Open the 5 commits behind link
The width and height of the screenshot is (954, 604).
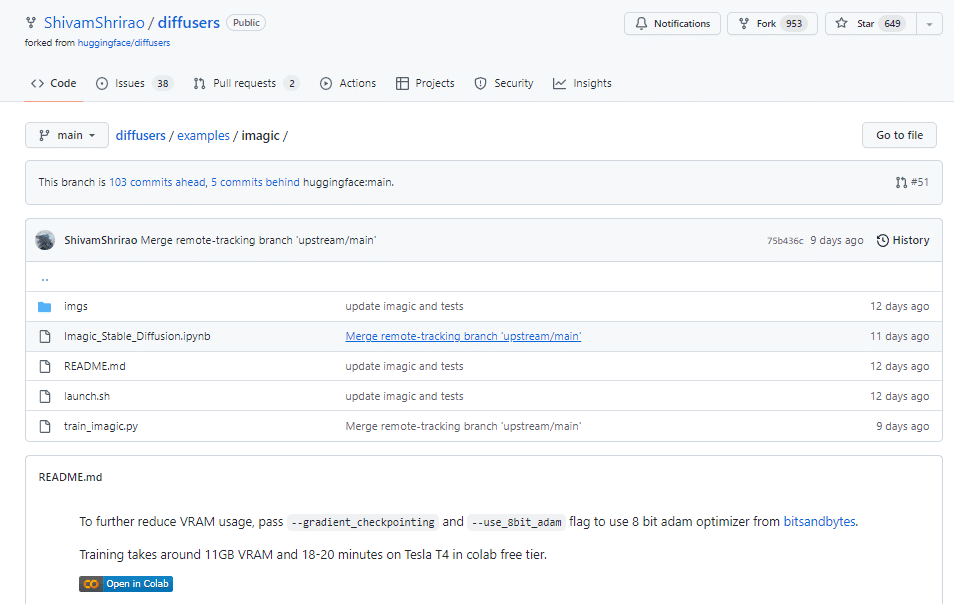[255, 182]
